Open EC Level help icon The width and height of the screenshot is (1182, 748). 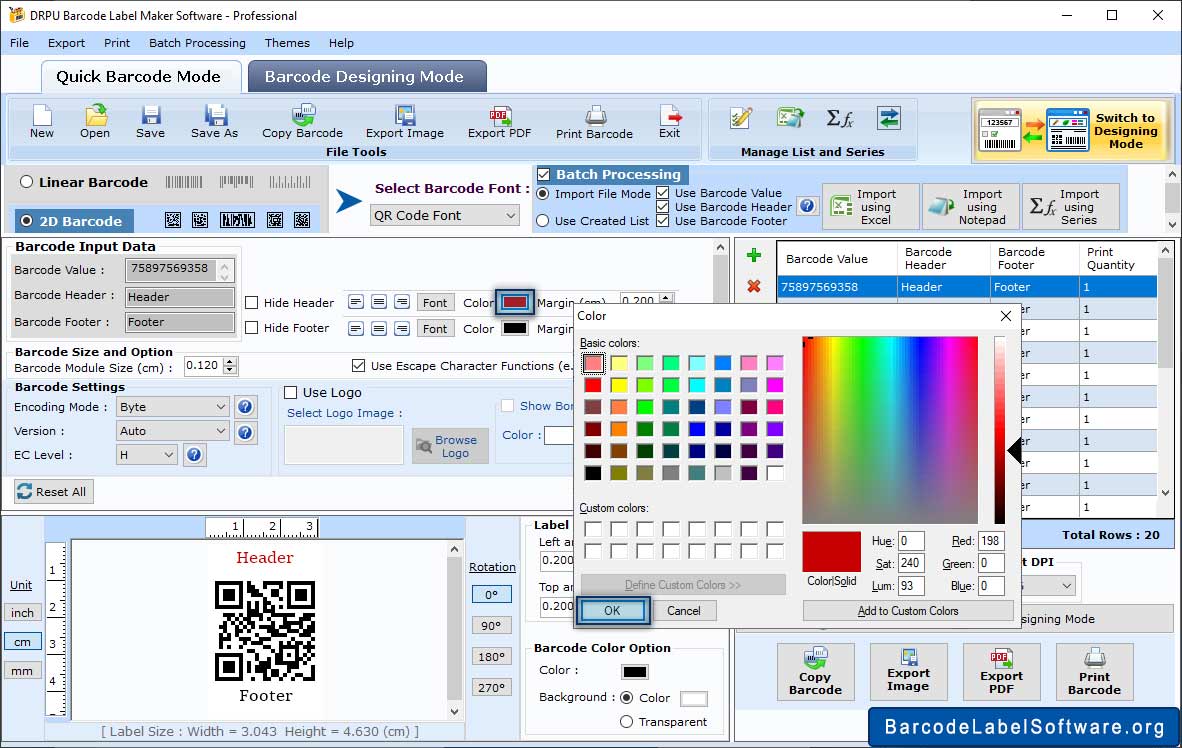pos(194,455)
